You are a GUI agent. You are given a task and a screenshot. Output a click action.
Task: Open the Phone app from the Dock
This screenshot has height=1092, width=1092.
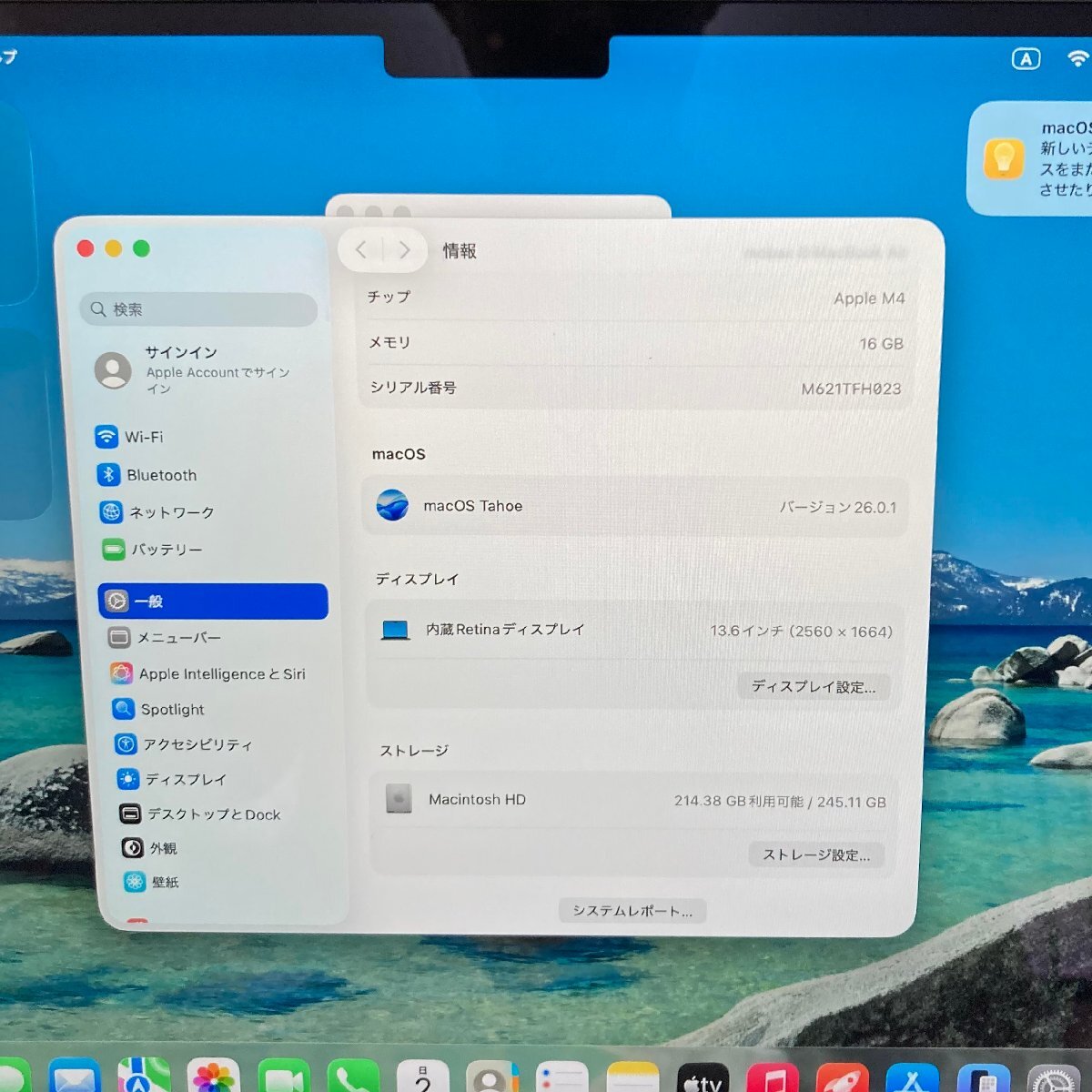coord(353,1077)
